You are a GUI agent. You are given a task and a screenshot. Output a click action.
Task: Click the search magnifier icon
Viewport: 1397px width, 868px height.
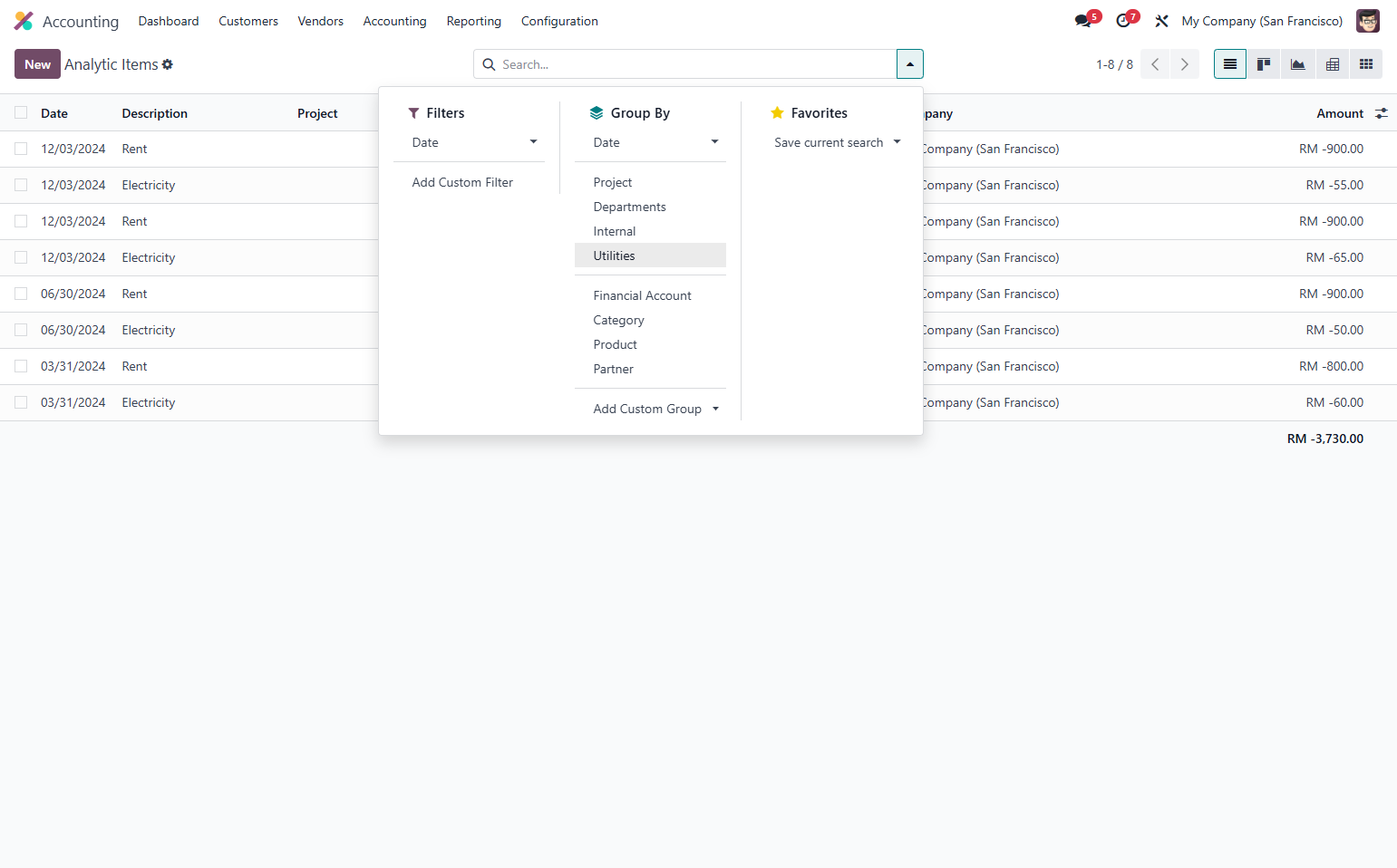point(489,64)
